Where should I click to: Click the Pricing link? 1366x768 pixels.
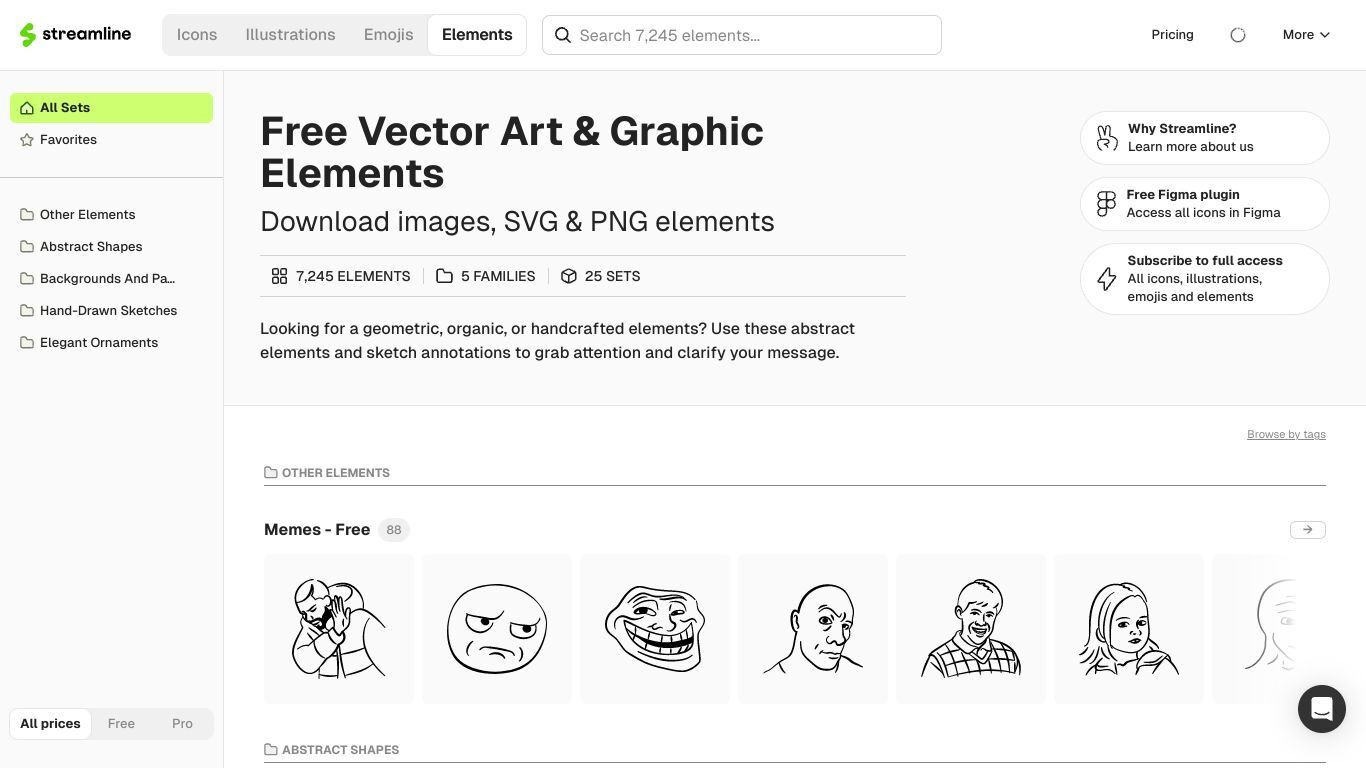(x=1172, y=35)
